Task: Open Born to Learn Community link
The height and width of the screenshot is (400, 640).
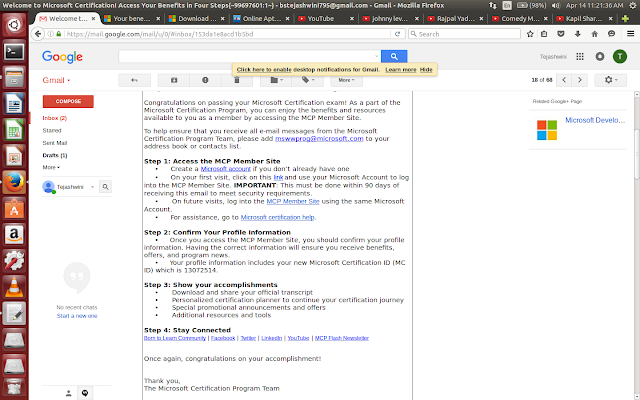Action: 175,338
